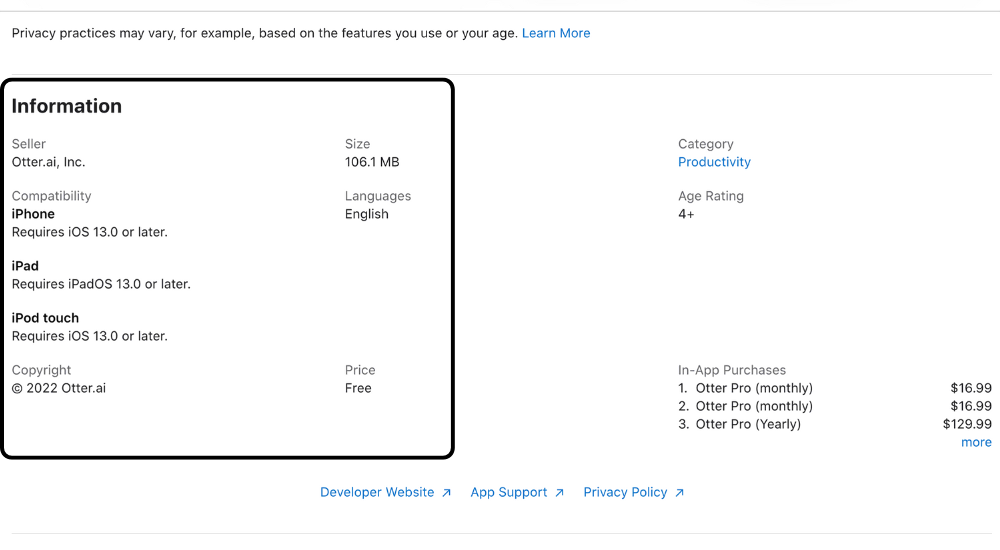Open the Productivity category link

click(714, 162)
